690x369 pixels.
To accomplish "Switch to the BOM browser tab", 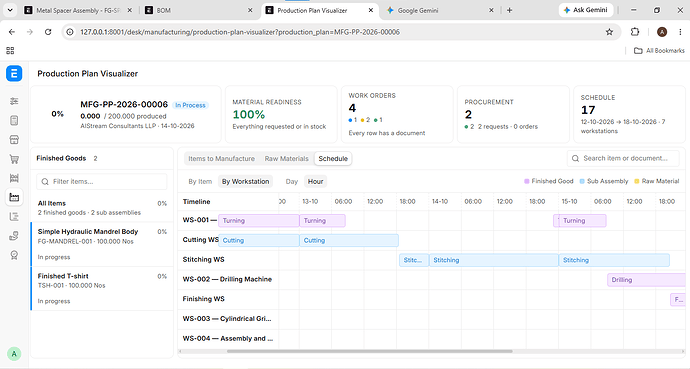I will coord(199,10).
